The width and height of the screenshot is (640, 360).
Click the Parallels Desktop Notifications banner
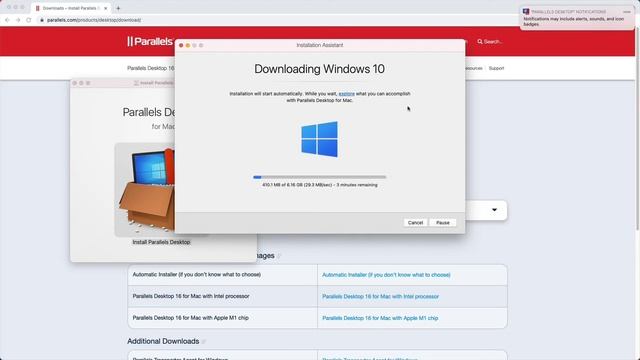coord(577,18)
